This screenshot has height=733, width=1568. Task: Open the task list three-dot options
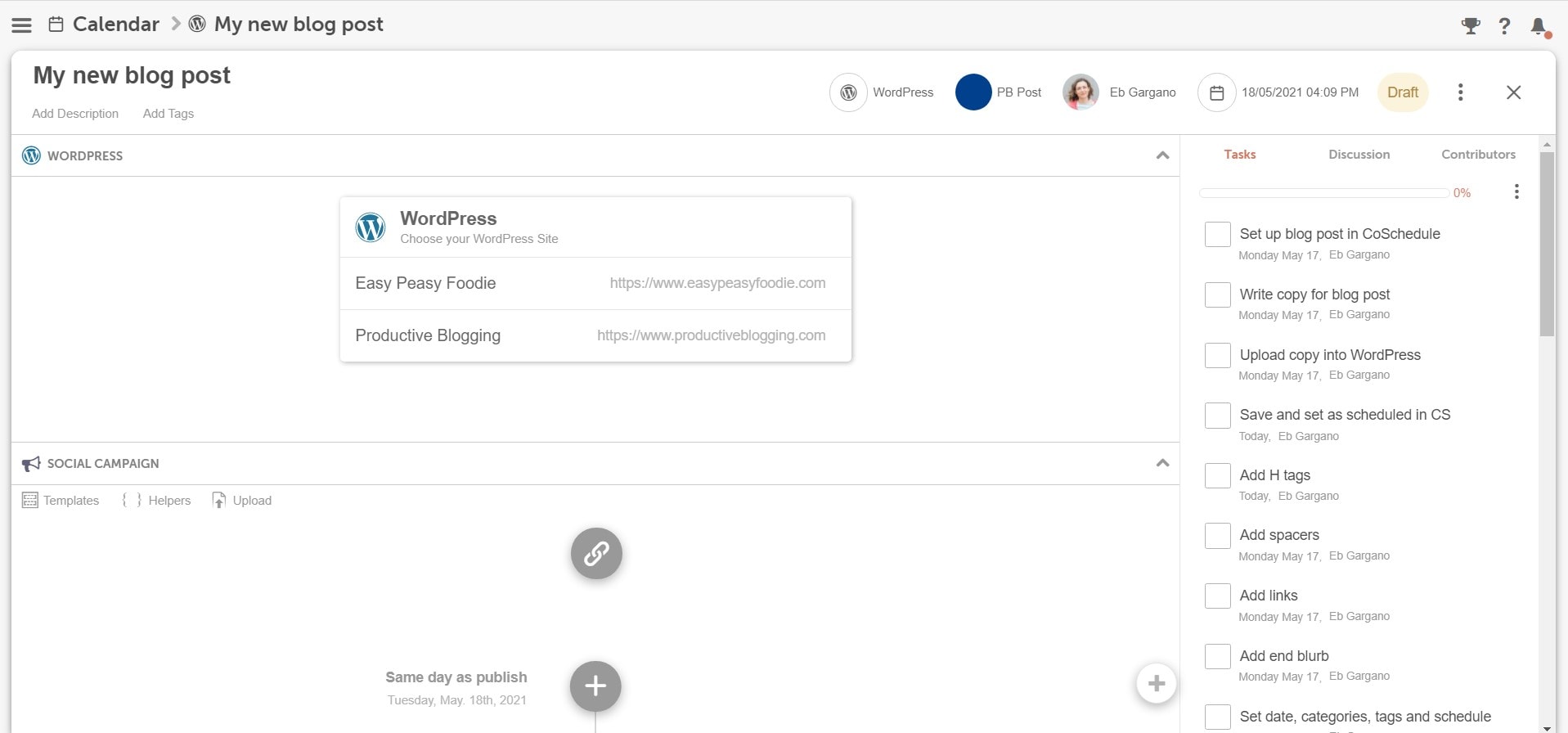coord(1516,191)
